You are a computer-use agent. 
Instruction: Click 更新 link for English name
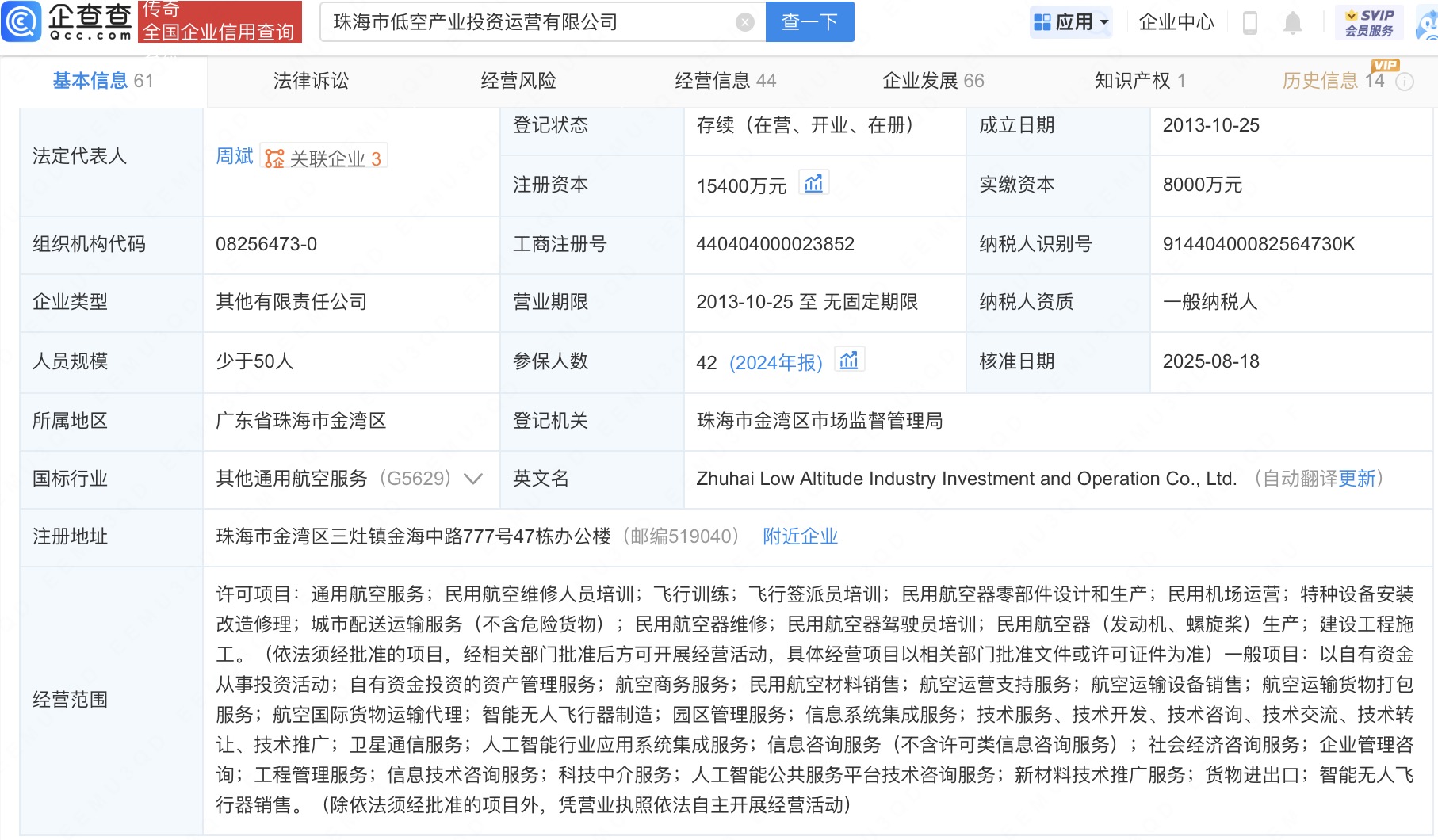[1357, 479]
